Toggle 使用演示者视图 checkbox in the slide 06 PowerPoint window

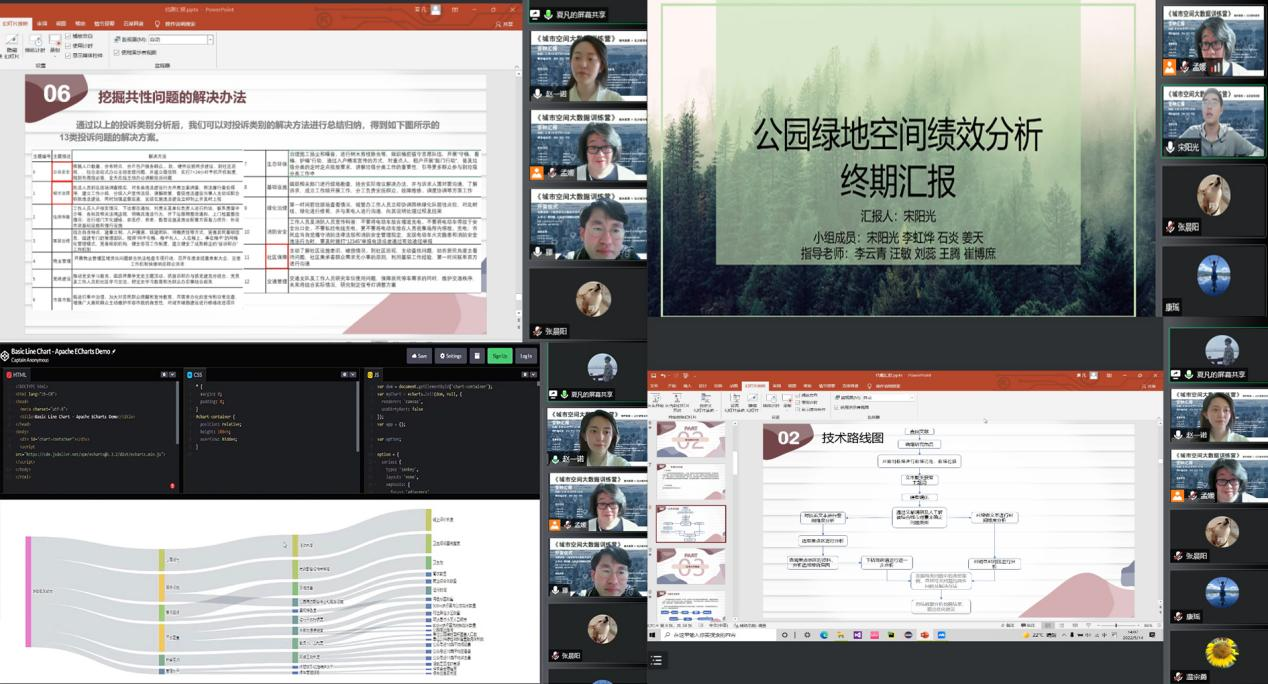[x=118, y=52]
